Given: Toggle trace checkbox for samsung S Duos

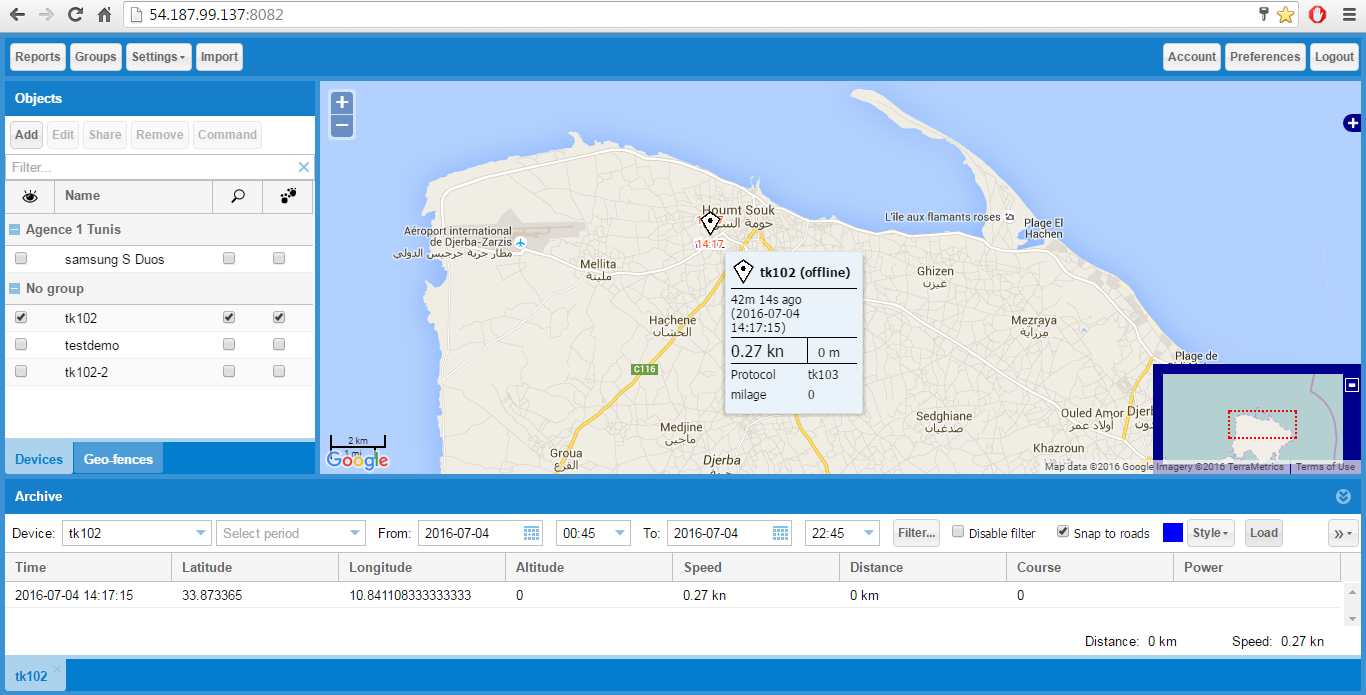Looking at the screenshot, I should pyautogui.click(x=279, y=259).
